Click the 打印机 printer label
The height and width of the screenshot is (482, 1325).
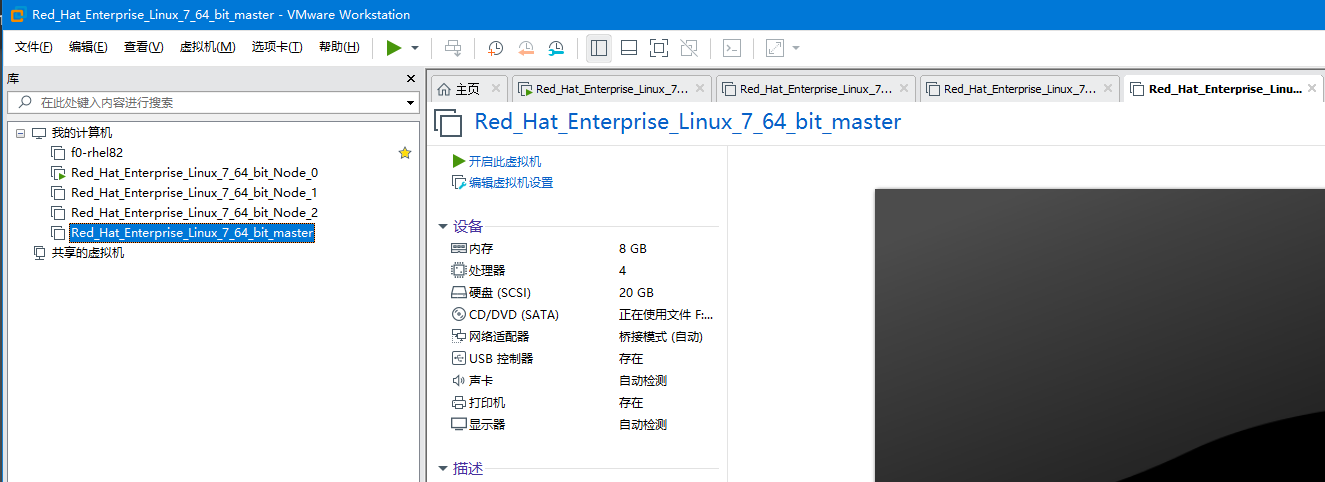[487, 403]
